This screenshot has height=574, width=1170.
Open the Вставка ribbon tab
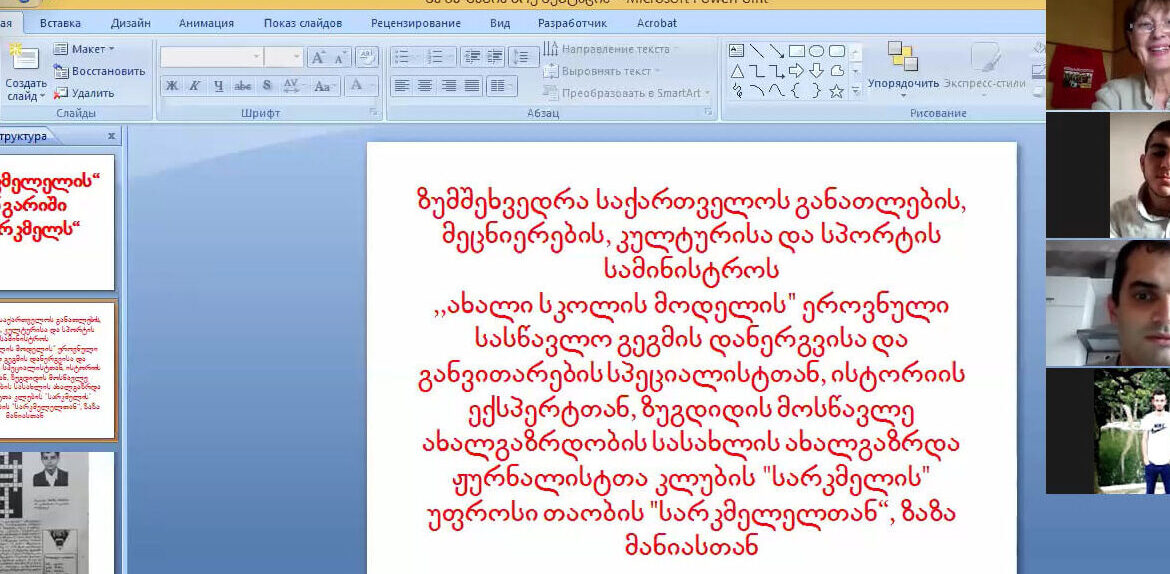(60, 23)
